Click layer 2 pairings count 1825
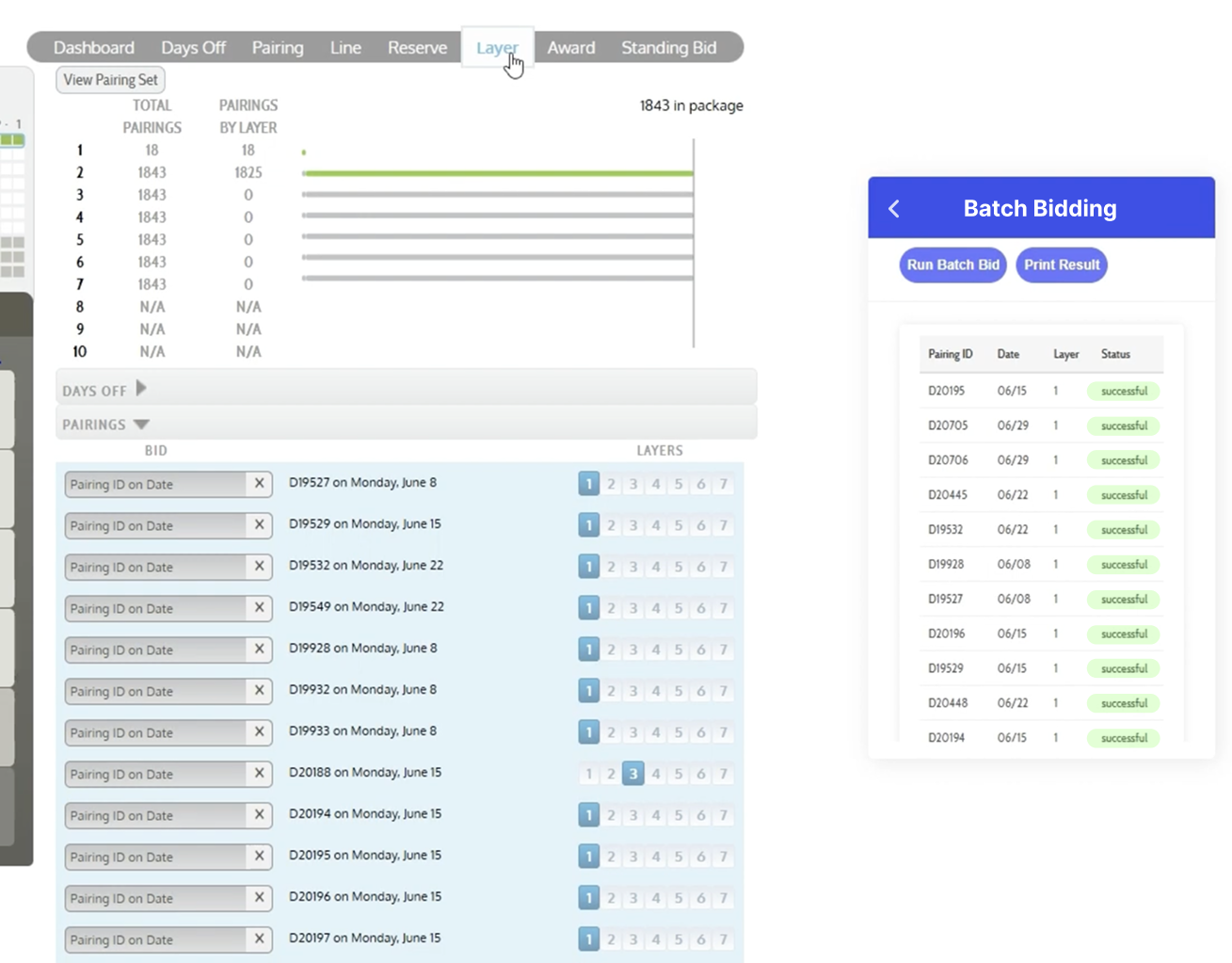1232x963 pixels. coord(248,172)
